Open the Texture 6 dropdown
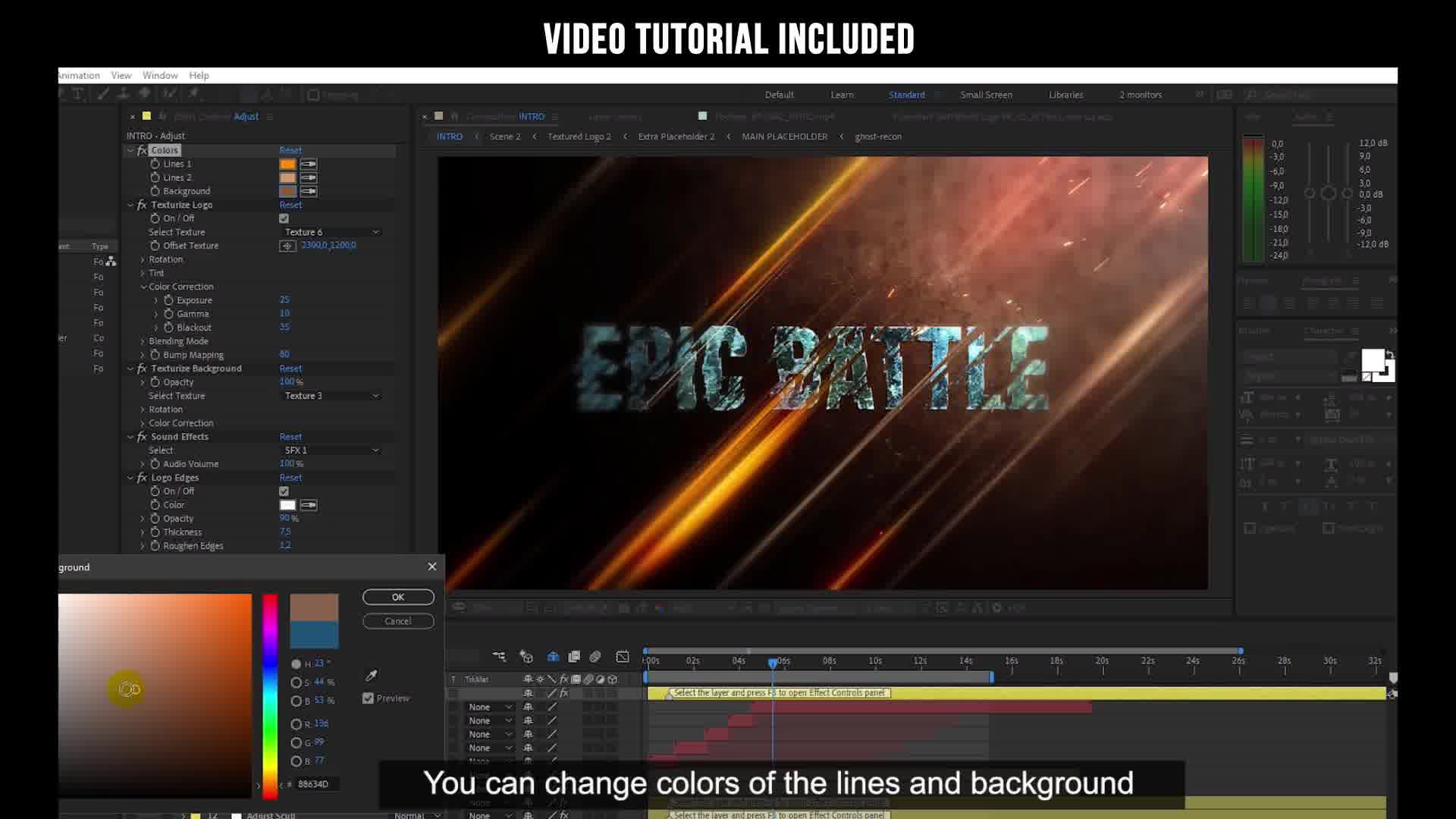This screenshot has width=1456, height=819. [331, 232]
